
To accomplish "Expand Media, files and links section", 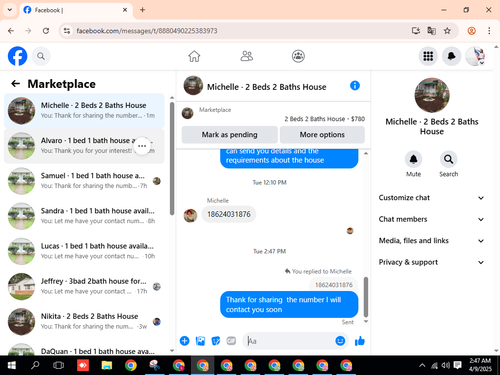I will pos(431,241).
